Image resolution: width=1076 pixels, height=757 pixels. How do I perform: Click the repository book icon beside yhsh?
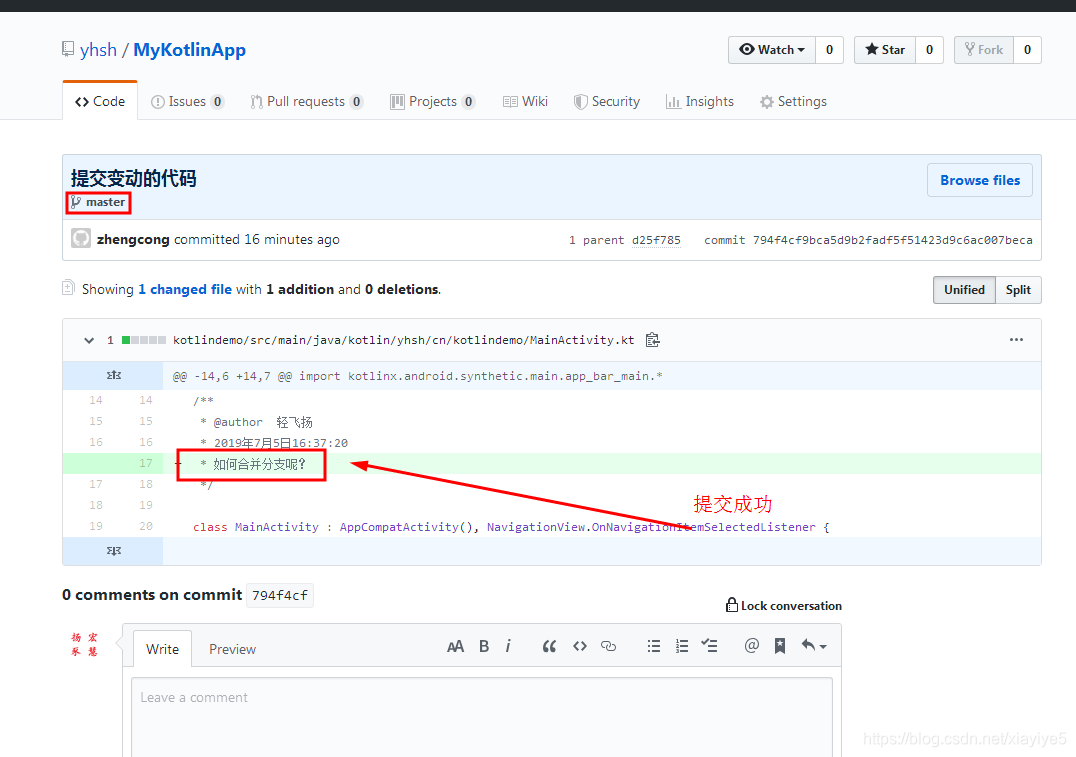68,49
